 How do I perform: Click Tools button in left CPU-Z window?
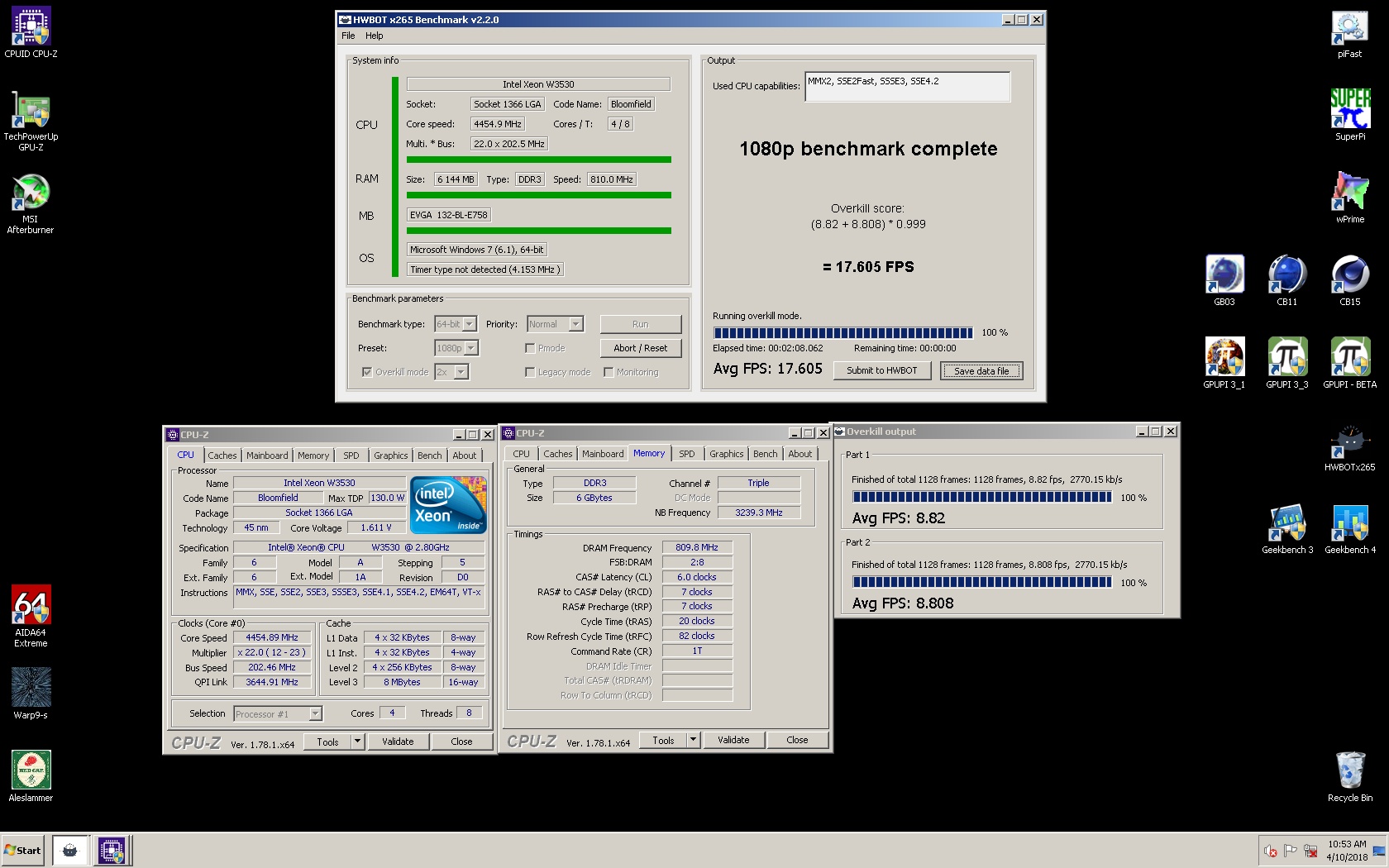click(327, 741)
